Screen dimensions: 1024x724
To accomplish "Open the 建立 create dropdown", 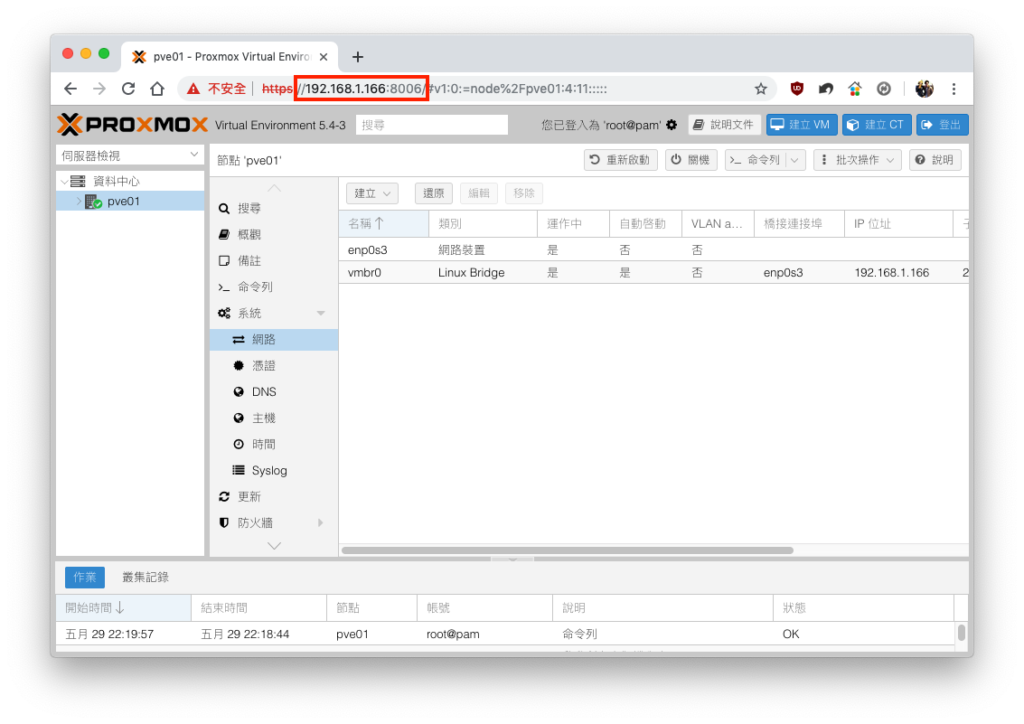I will pos(372,193).
